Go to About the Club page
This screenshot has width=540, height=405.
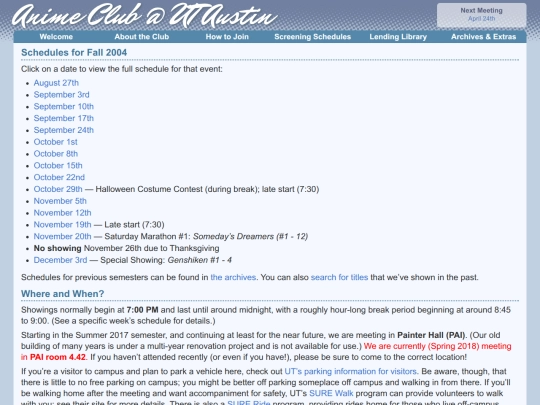tap(142, 37)
